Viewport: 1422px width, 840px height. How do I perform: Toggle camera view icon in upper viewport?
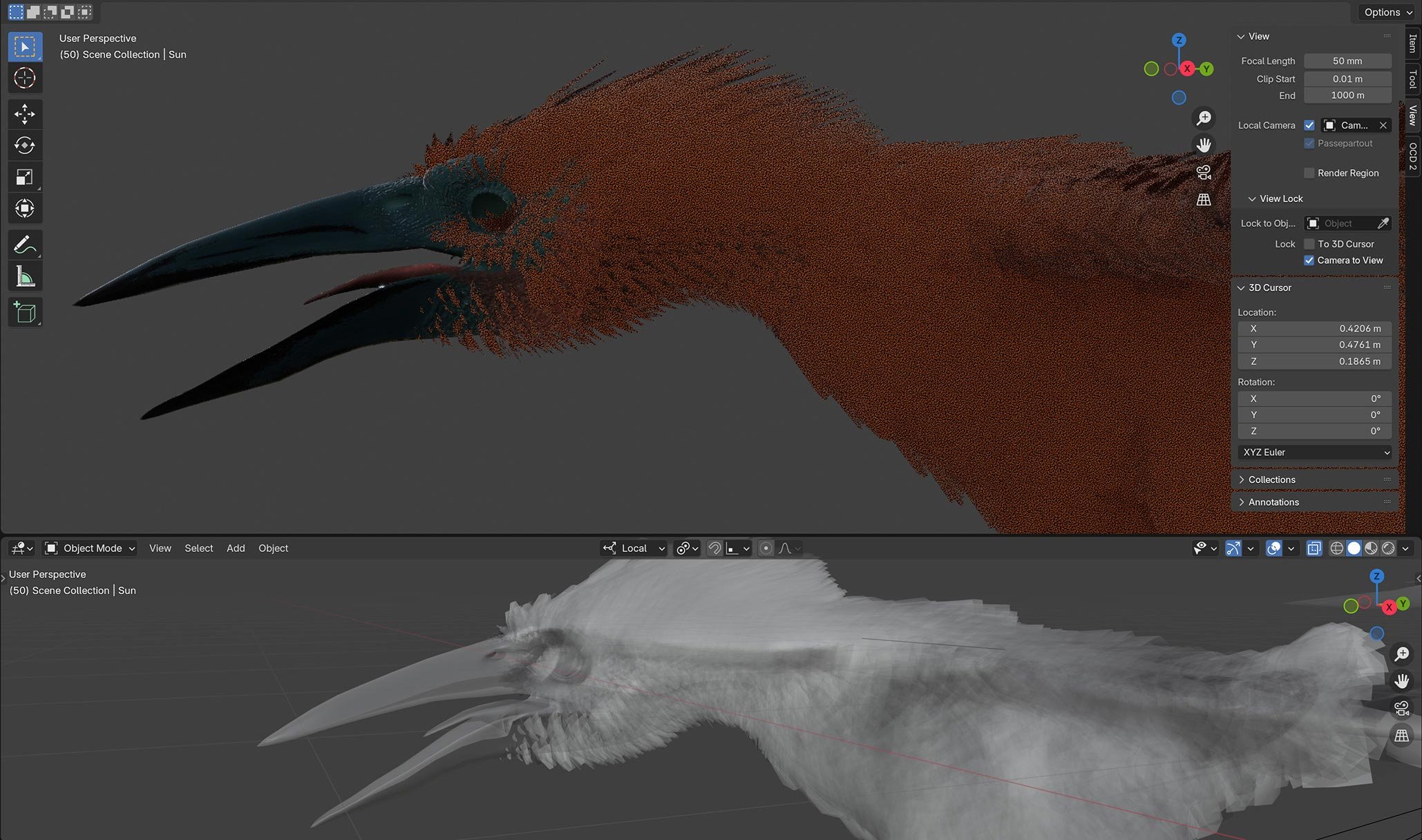pyautogui.click(x=1204, y=172)
